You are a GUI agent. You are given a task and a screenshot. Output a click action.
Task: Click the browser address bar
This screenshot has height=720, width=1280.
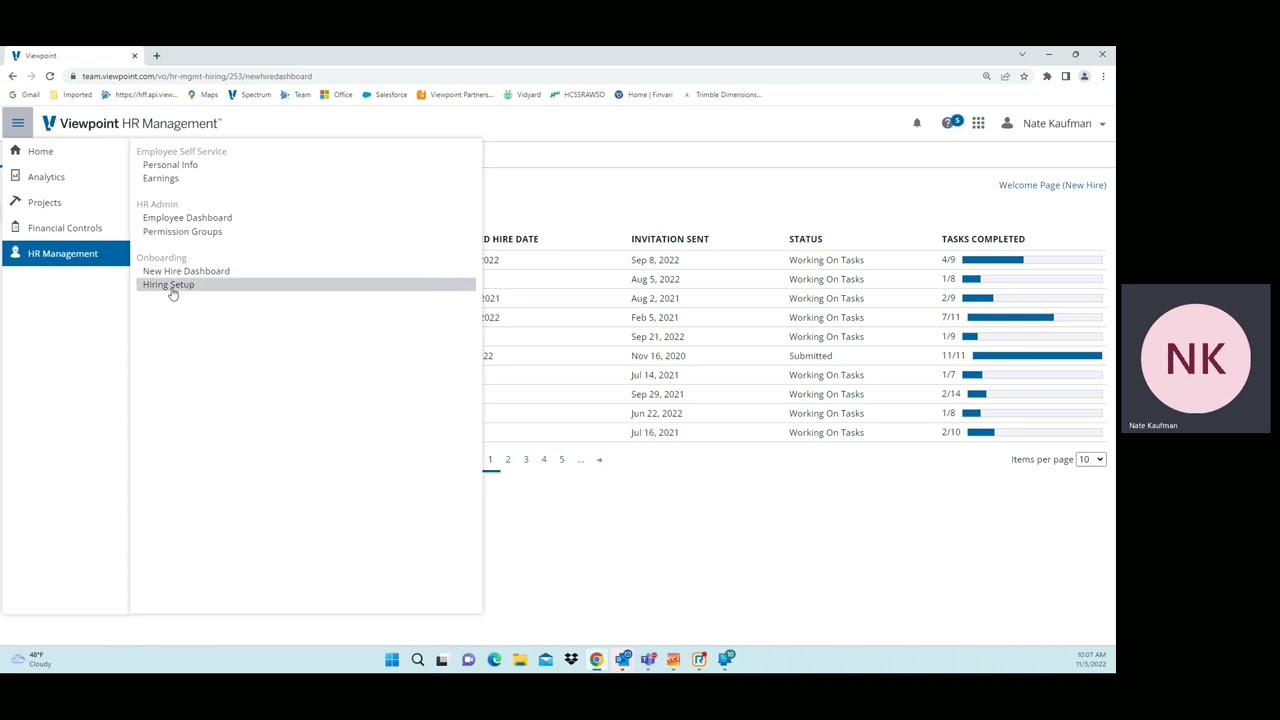pos(520,76)
